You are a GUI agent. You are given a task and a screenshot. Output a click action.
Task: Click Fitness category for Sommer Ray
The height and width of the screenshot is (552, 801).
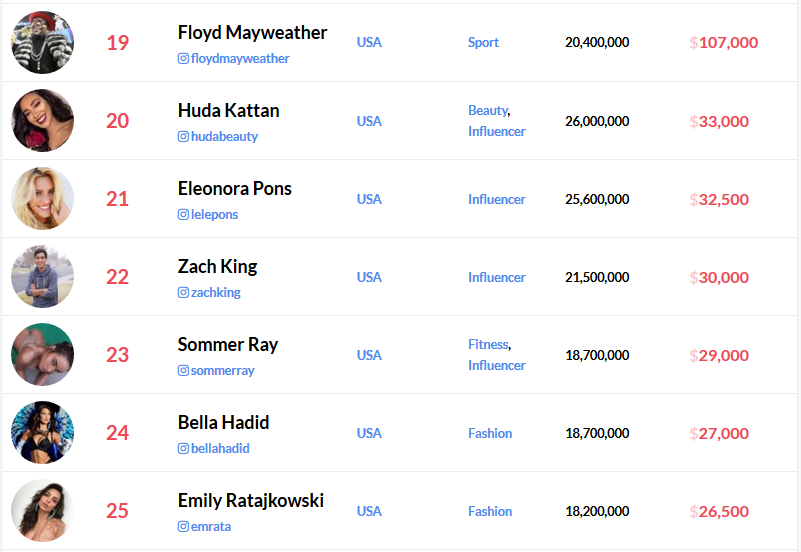488,344
